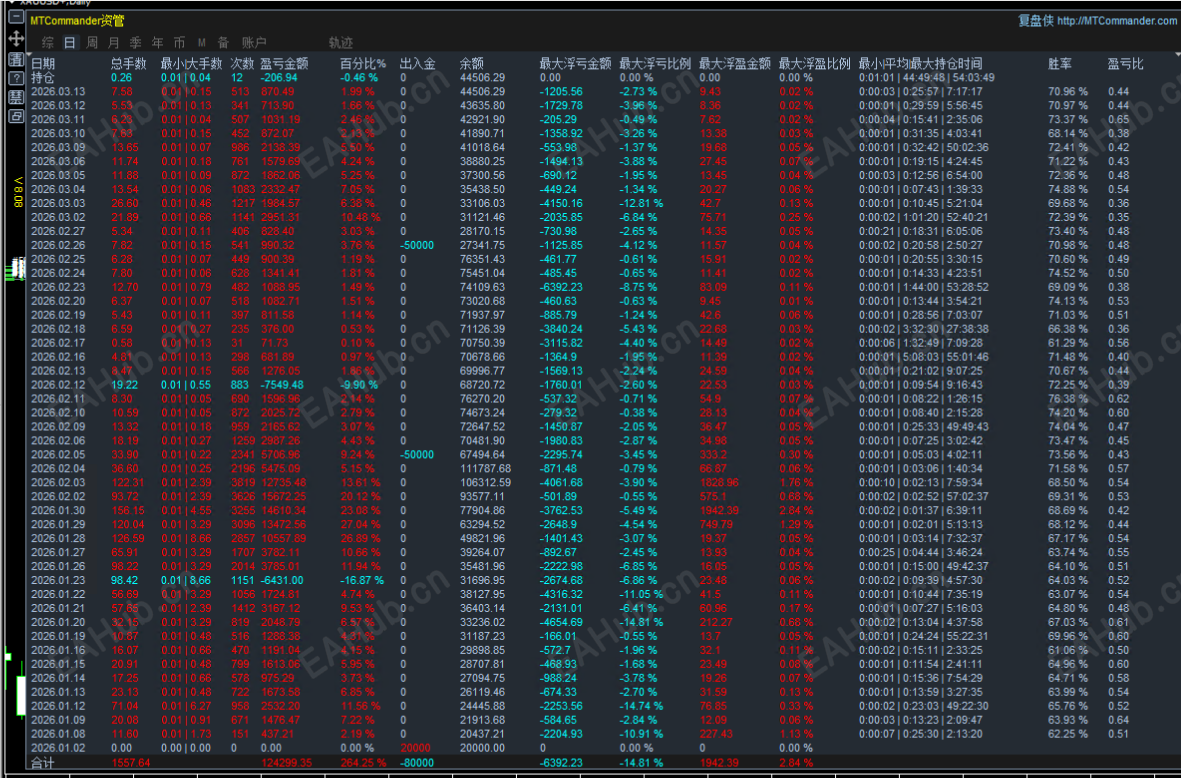Select the 2026.03.13 date row
The height and width of the screenshot is (778, 1181).
(58, 91)
